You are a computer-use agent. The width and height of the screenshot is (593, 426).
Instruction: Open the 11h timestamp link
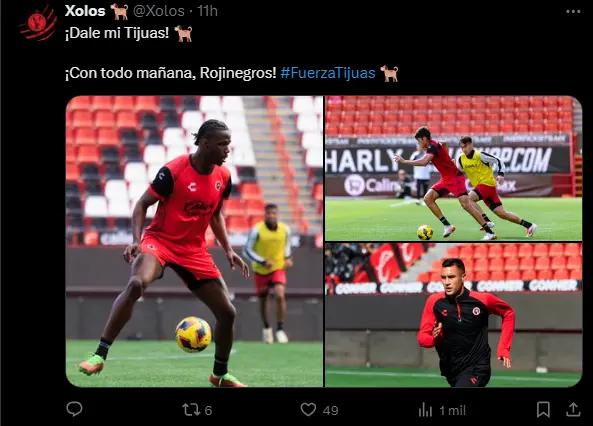207,11
